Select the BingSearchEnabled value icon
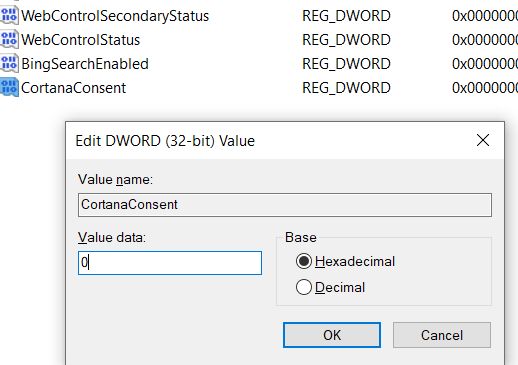 click(9, 64)
